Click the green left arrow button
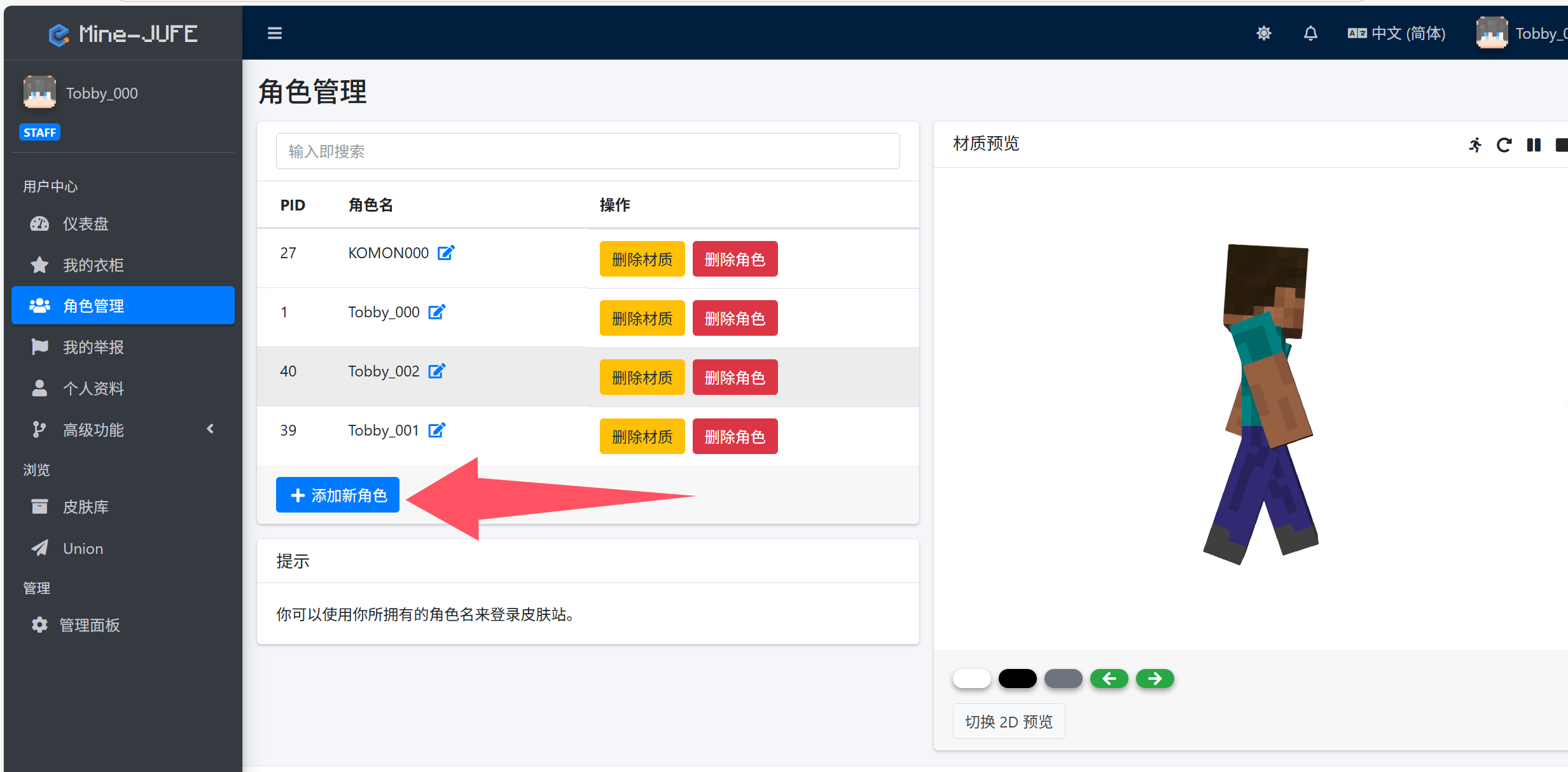The height and width of the screenshot is (772, 1568). click(1109, 679)
